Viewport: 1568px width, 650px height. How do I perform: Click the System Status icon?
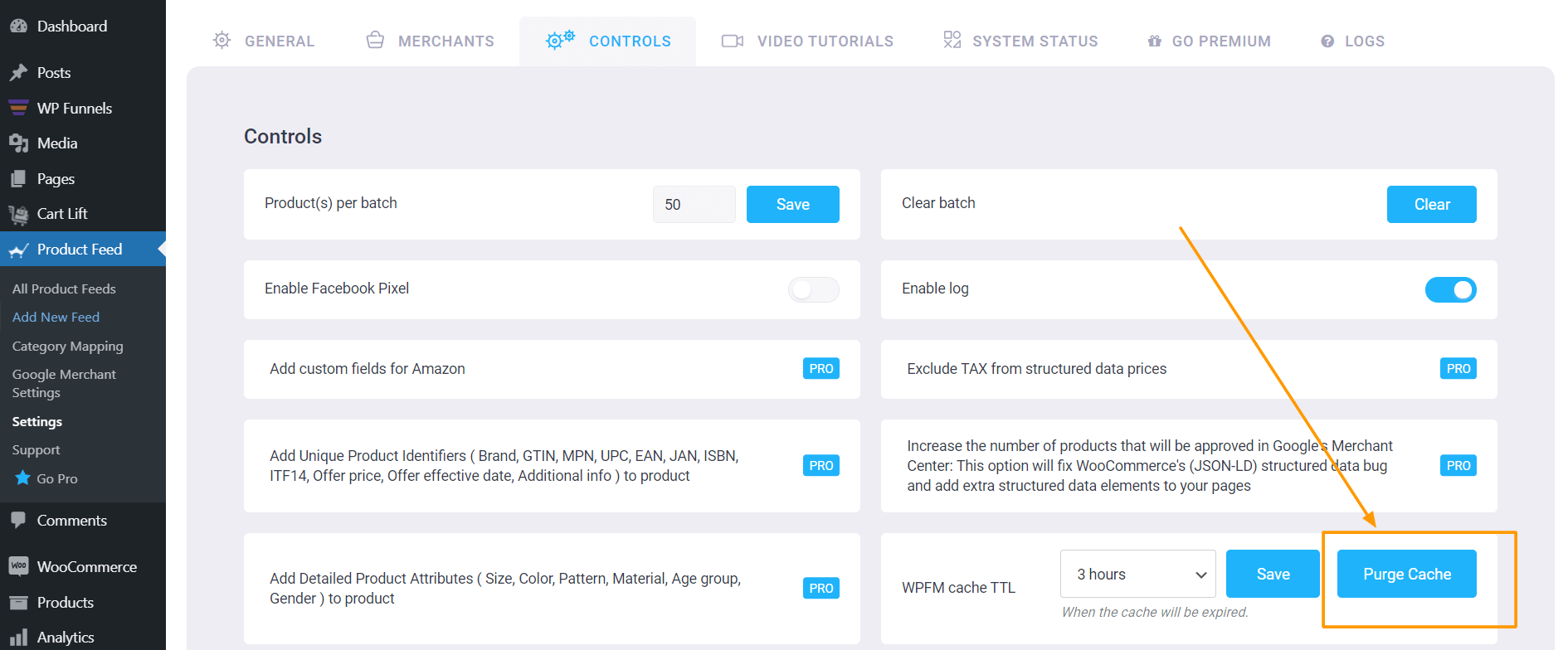pos(952,41)
